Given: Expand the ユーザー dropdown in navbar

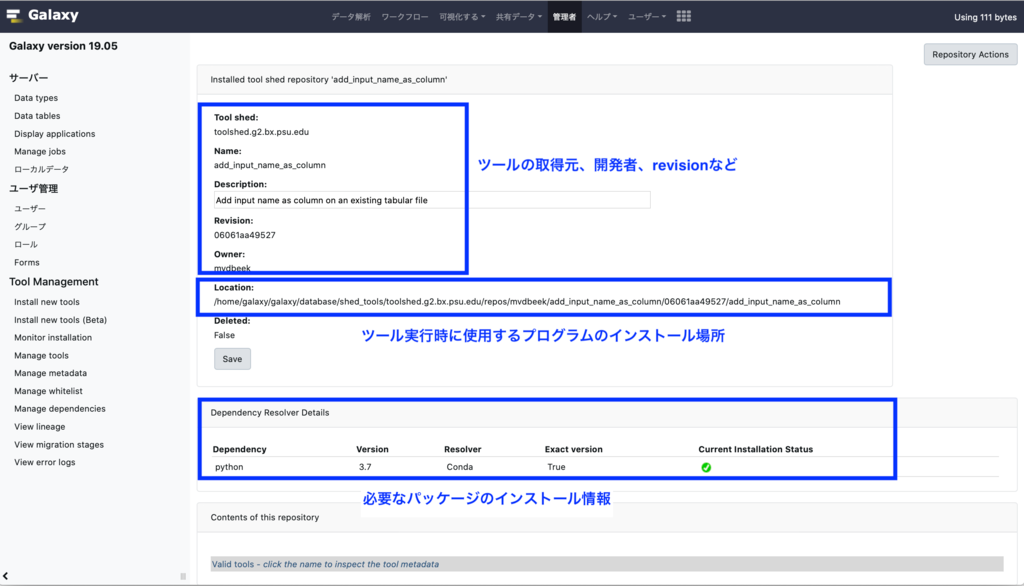Looking at the screenshot, I should click(647, 17).
